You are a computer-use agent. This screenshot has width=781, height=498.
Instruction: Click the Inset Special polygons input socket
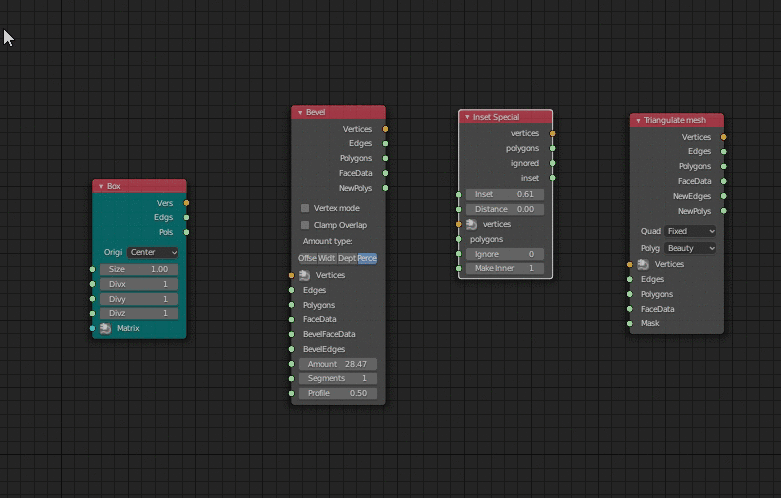(459, 239)
